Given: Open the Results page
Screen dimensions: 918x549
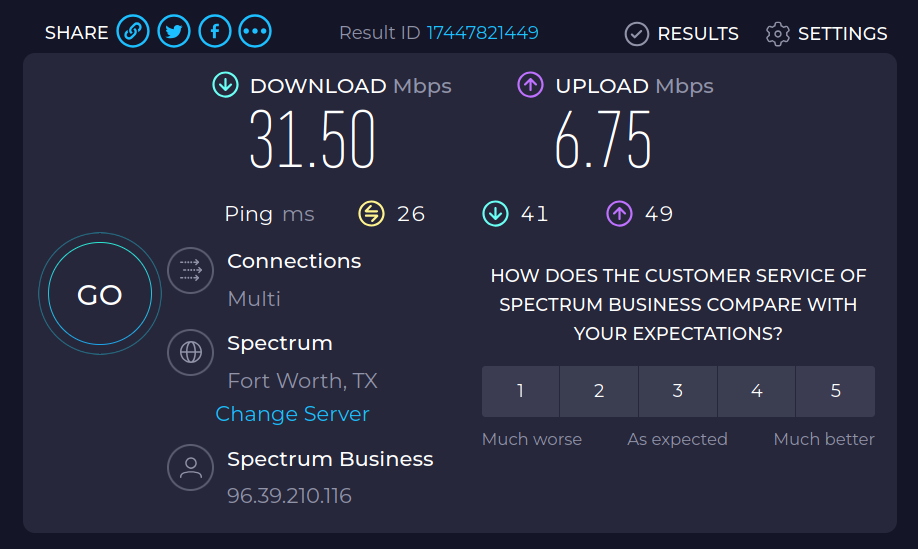Looking at the screenshot, I should point(682,34).
